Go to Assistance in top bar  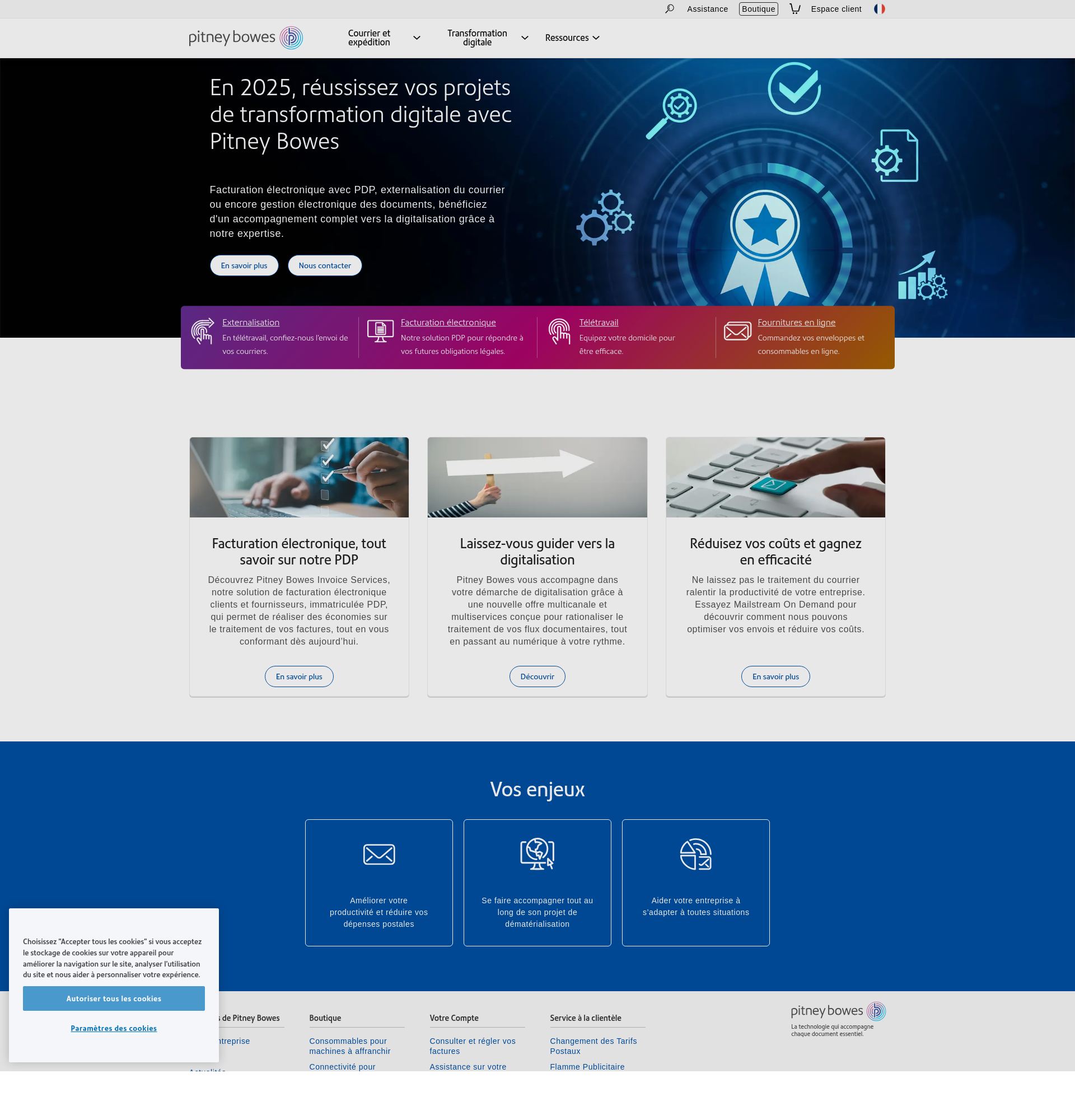707,8
